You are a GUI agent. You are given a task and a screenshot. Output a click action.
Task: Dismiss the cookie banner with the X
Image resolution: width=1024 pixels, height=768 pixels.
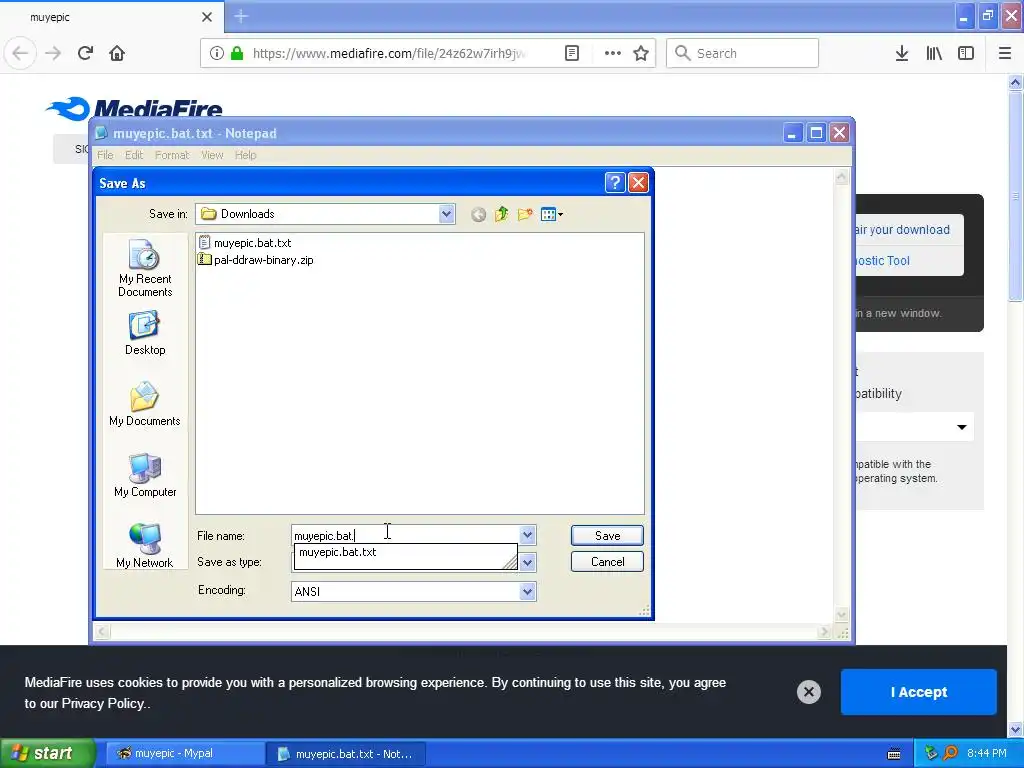point(808,692)
